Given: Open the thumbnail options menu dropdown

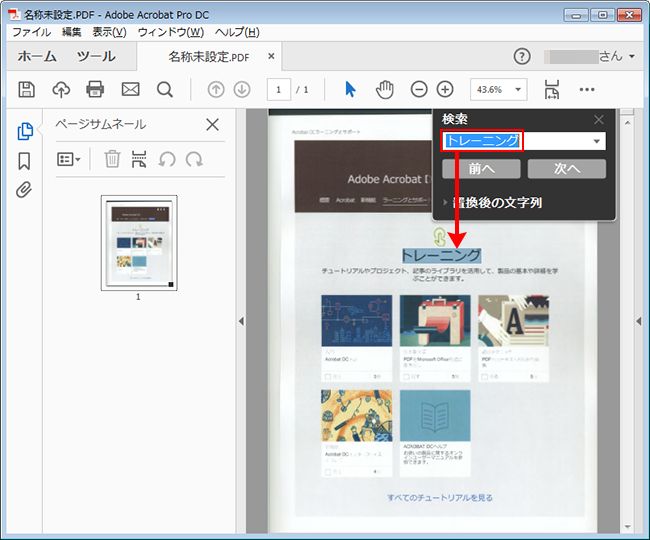Looking at the screenshot, I should [x=69, y=159].
